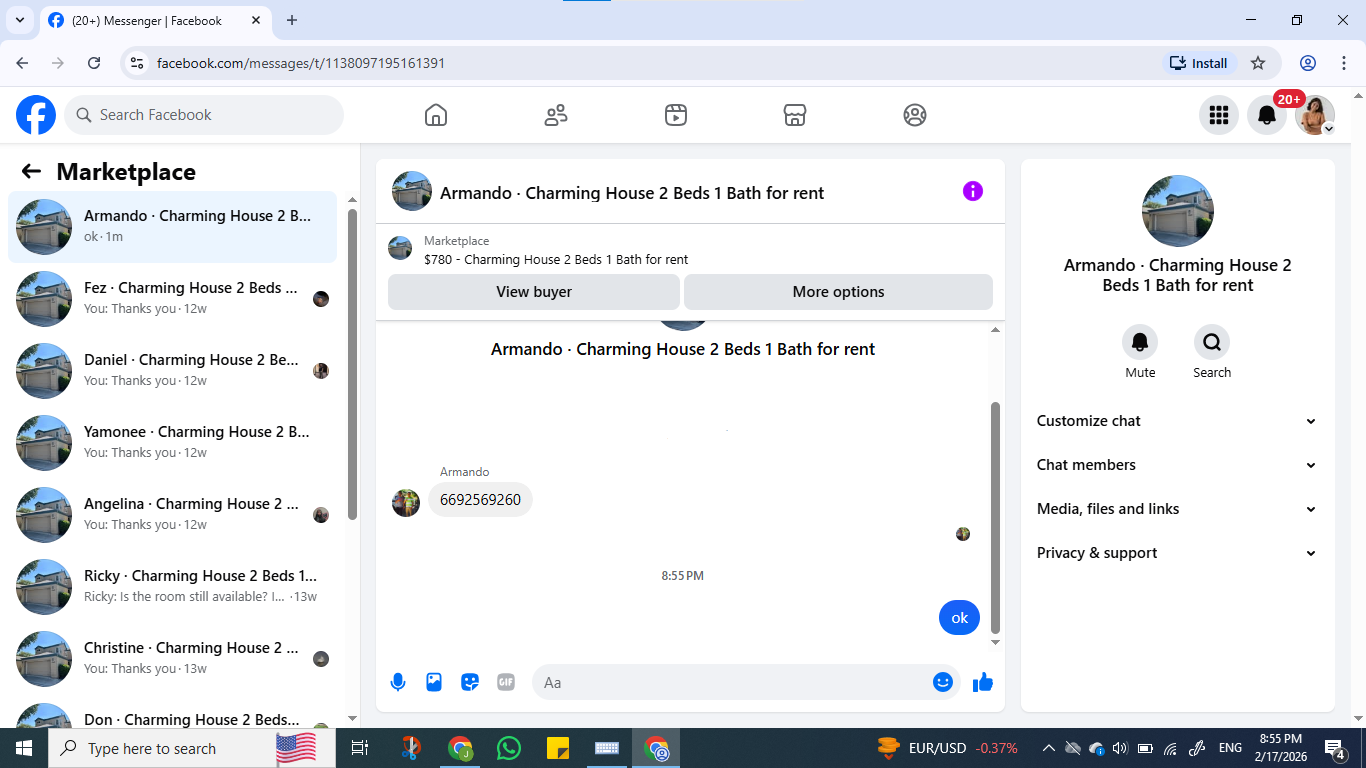This screenshot has width=1366, height=768.
Task: Open Christine conversation in the list
Action: (173, 659)
